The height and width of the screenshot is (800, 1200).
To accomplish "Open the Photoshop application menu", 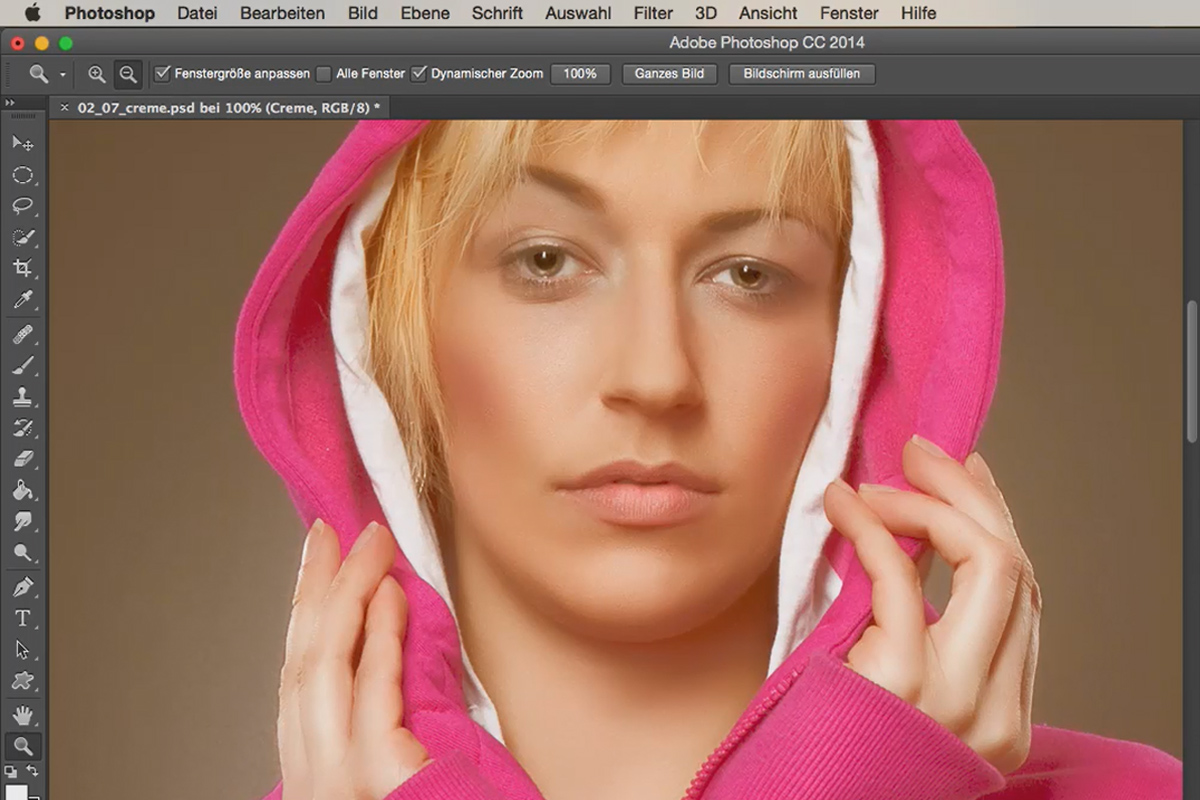I will tap(110, 13).
